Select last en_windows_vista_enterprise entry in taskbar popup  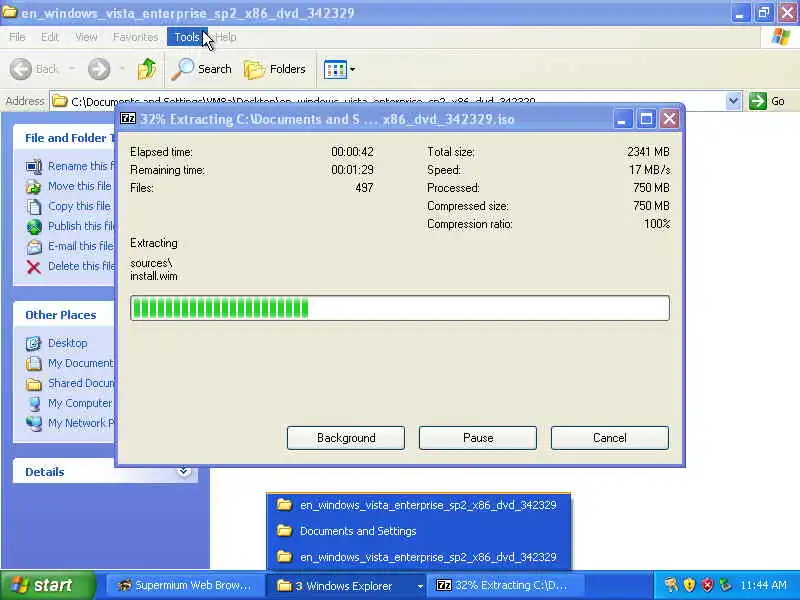click(x=418, y=557)
